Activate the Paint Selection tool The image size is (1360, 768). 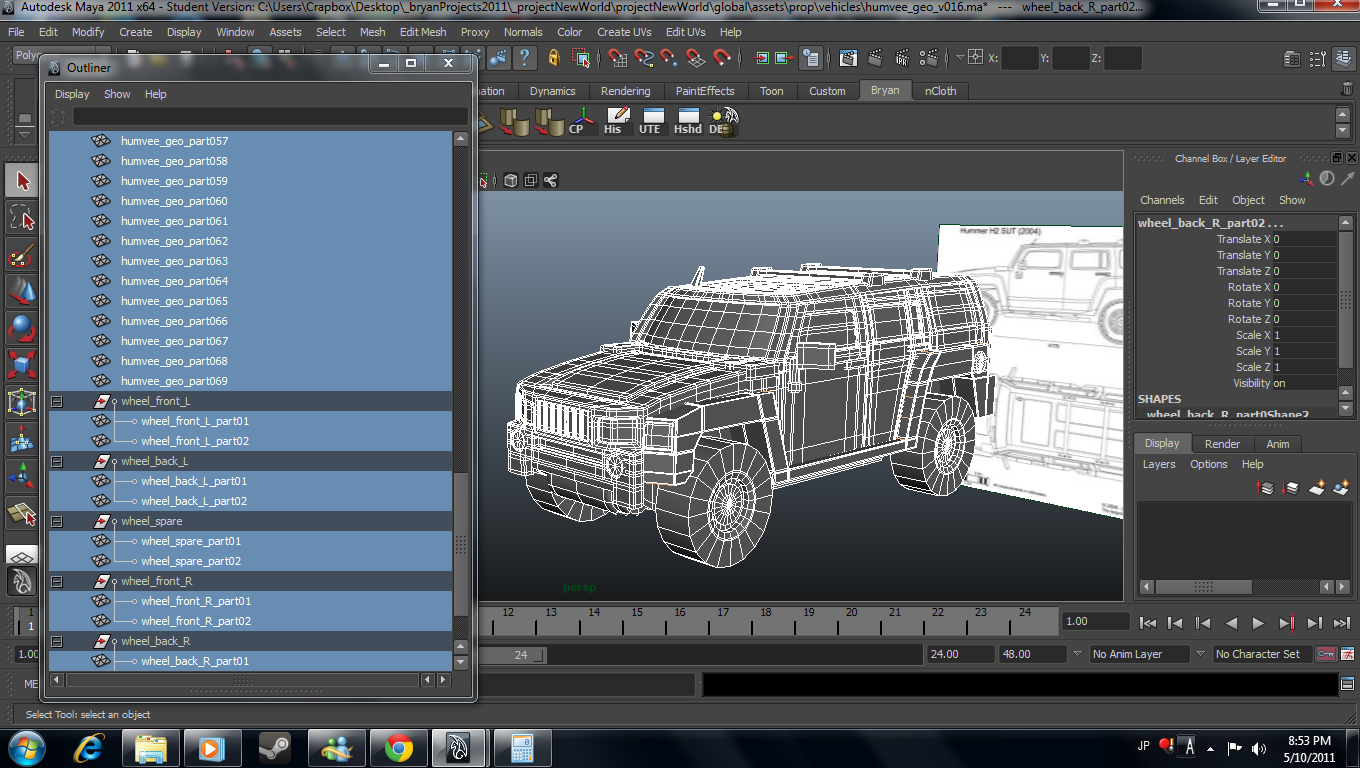tap(22, 256)
